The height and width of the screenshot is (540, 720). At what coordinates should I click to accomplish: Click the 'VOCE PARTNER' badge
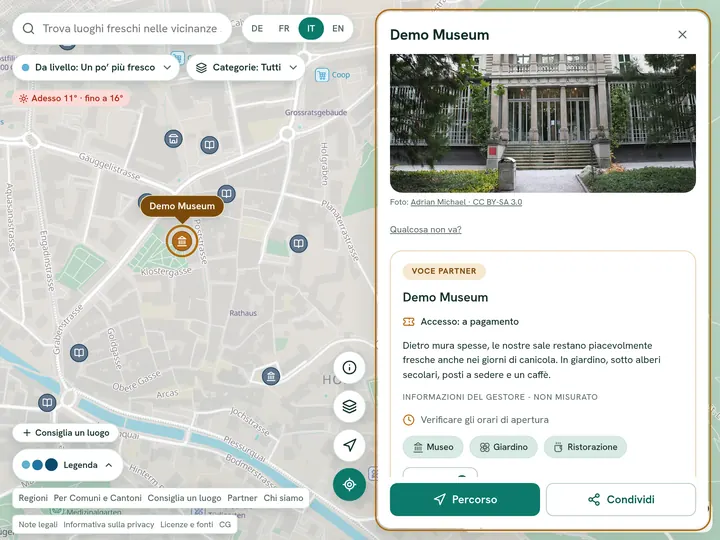point(444,271)
